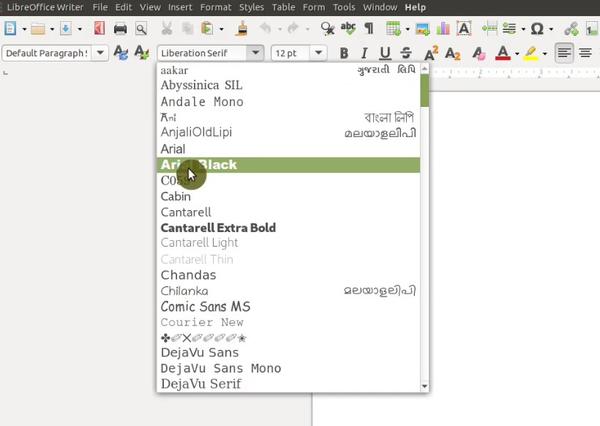This screenshot has width=600, height=426.
Task: Open the font size dropdown arrow
Action: click(318, 53)
